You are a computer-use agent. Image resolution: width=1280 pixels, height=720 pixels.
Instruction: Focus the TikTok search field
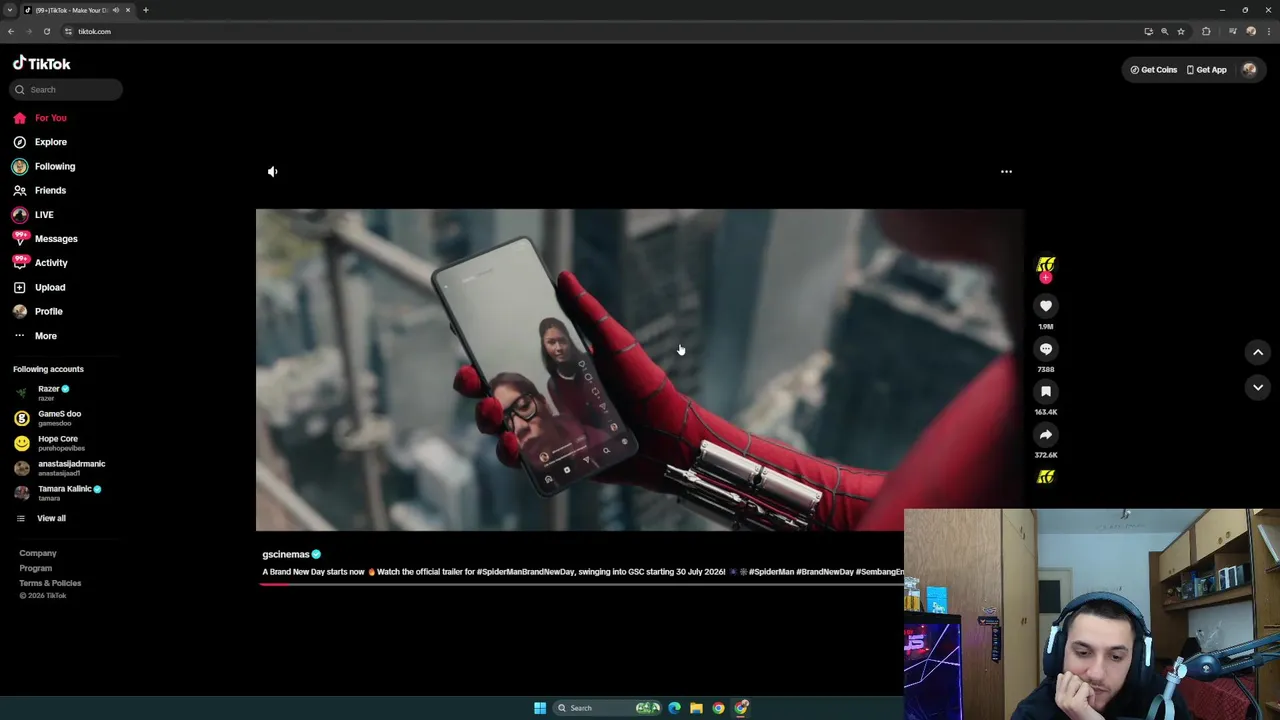click(67, 90)
